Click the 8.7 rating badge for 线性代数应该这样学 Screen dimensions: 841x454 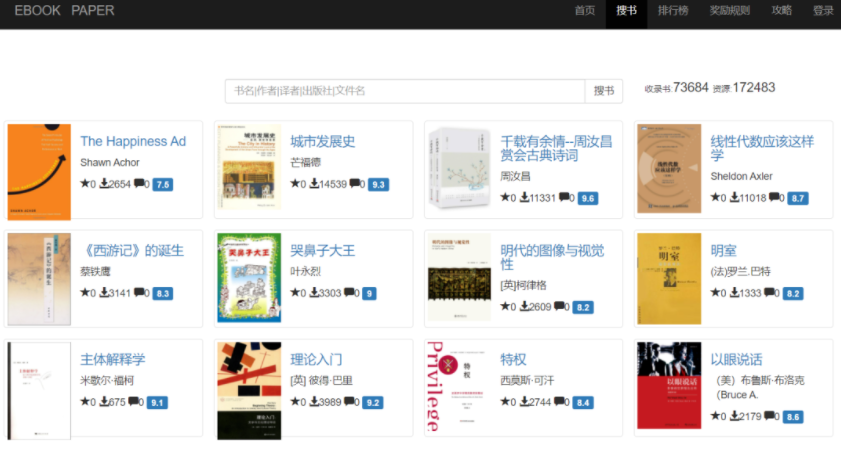coord(797,198)
